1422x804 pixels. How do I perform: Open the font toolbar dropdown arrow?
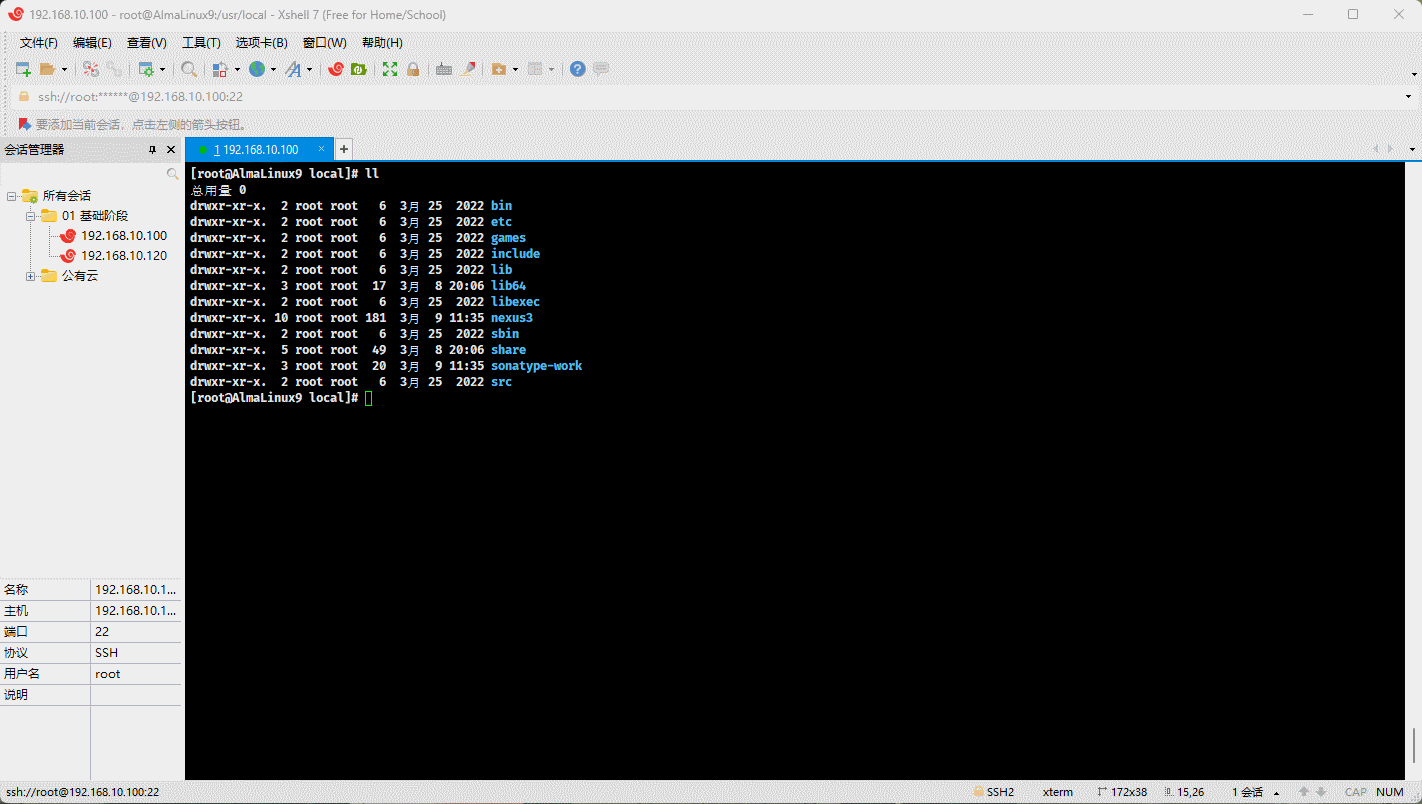click(309, 70)
